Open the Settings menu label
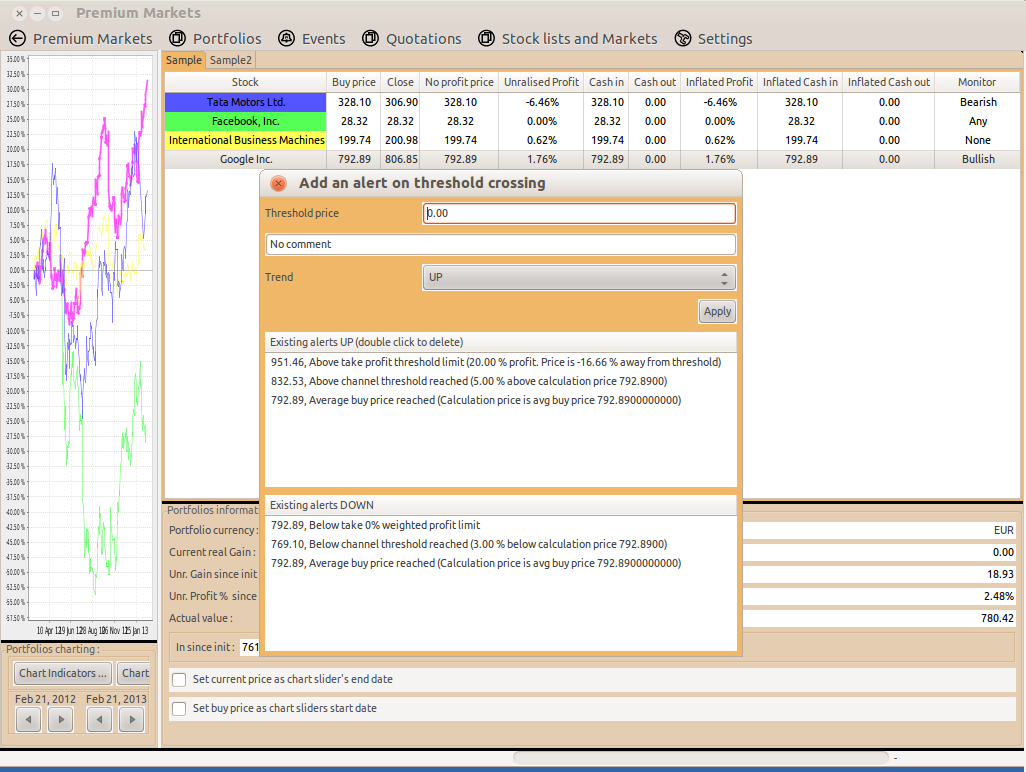Viewport: 1026px width, 772px height. pyautogui.click(x=725, y=39)
